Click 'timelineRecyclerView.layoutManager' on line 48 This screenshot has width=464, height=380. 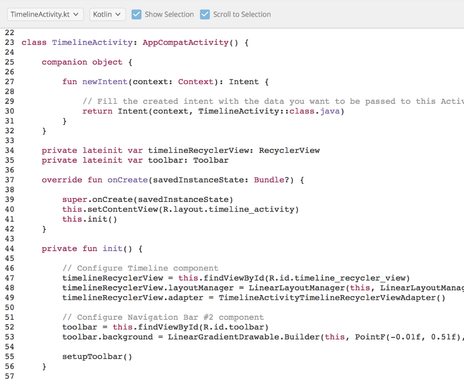[x=148, y=288]
